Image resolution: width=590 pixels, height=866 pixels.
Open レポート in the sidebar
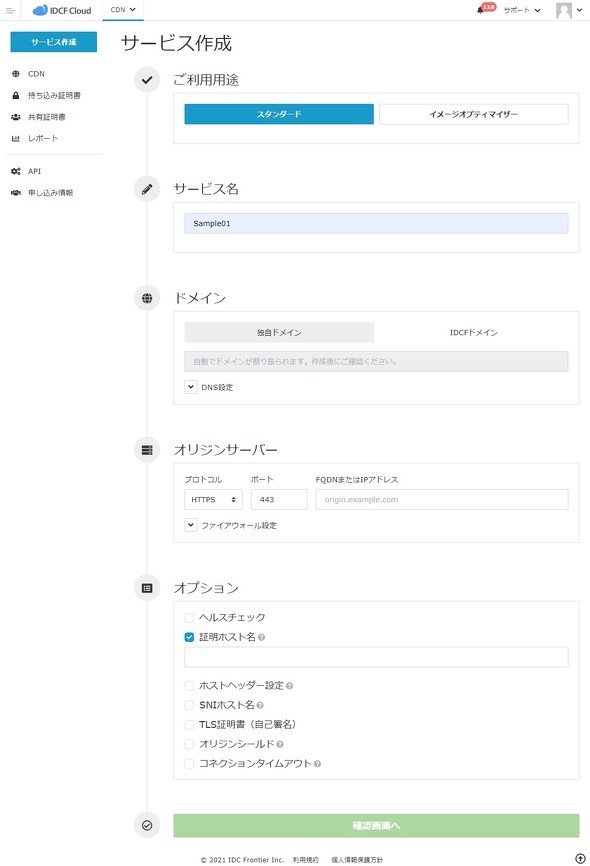tap(43, 138)
